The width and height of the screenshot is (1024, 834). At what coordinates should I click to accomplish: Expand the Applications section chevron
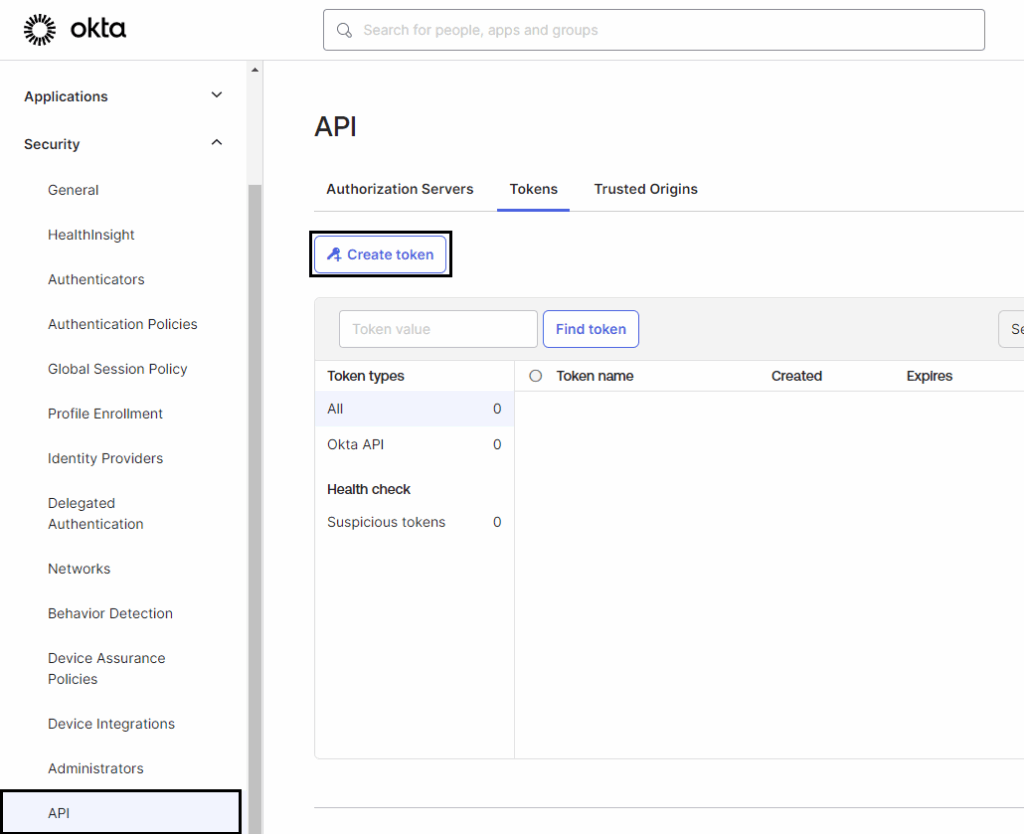coord(217,95)
